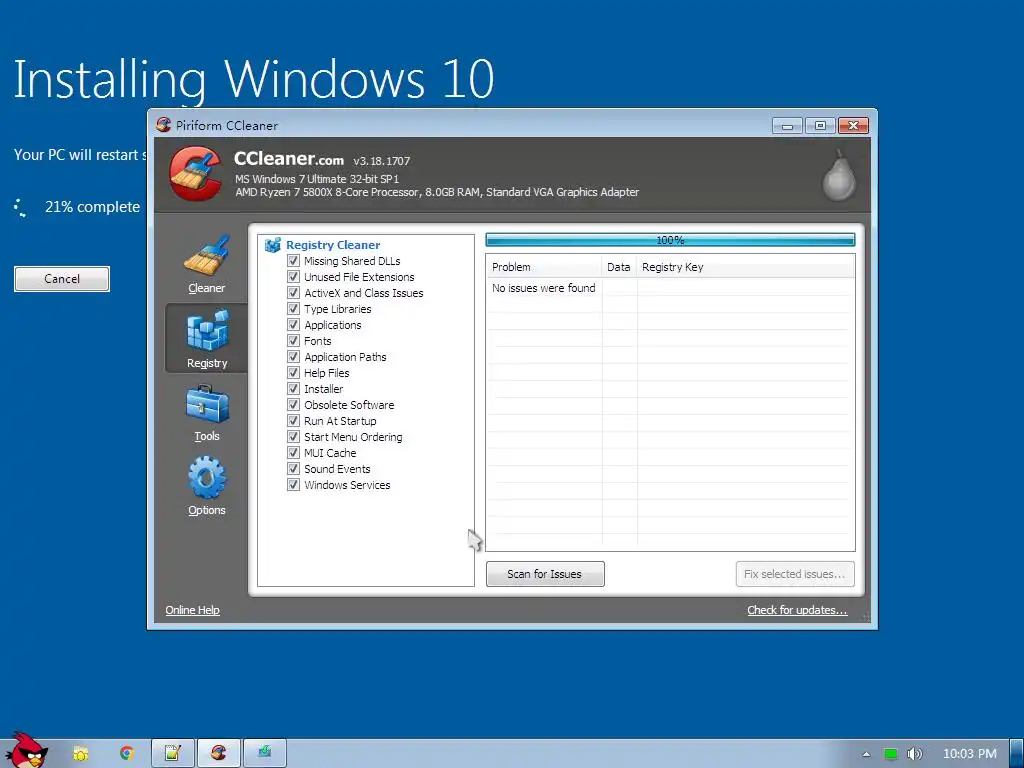Click the Data column header
The image size is (1024, 768).
618,267
